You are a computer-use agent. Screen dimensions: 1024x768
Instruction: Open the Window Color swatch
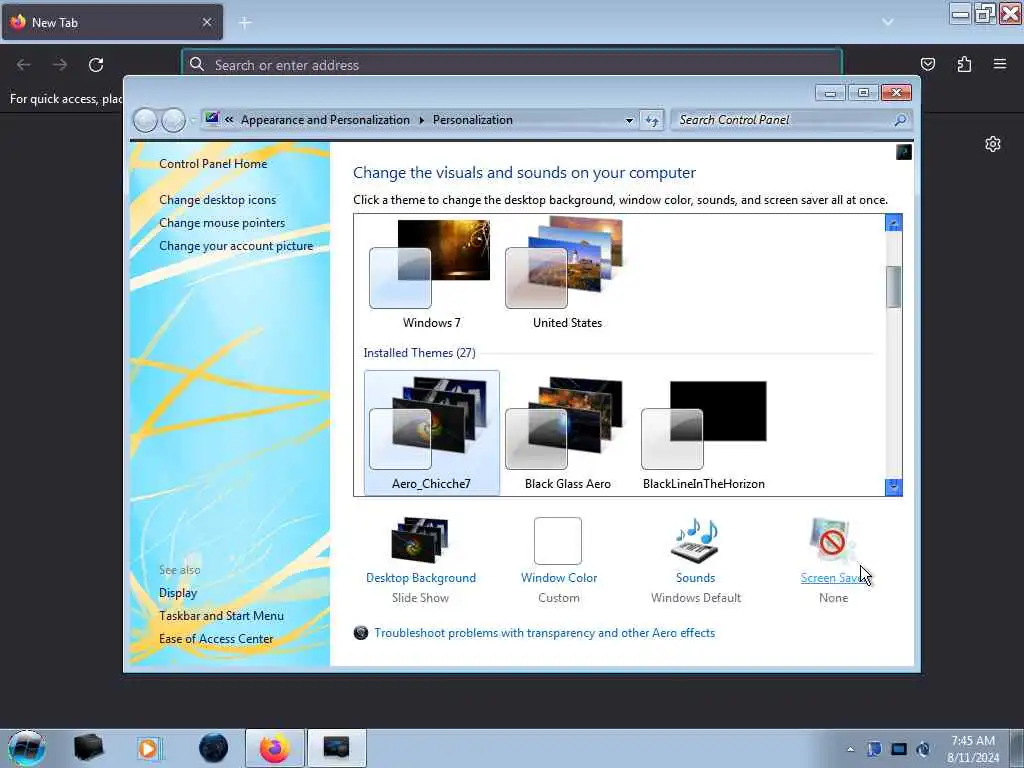(x=558, y=541)
